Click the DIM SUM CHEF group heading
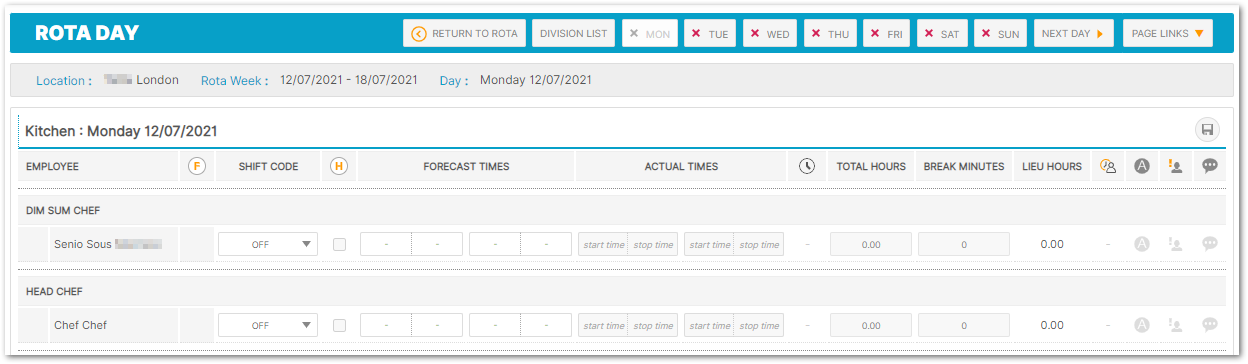 click(x=63, y=210)
